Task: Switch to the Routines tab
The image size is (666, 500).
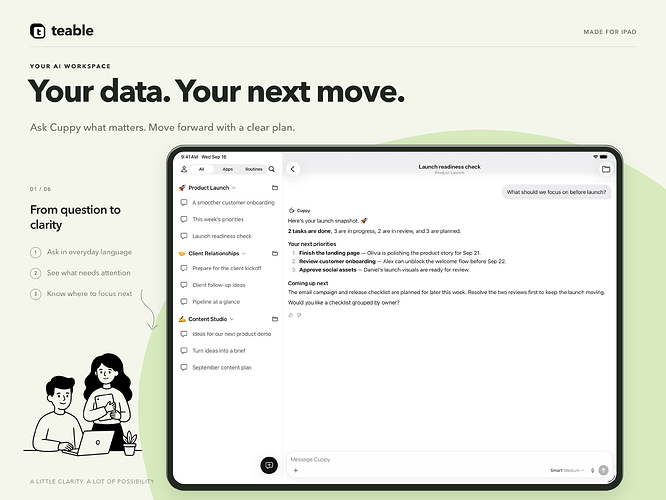Action: 254,169
